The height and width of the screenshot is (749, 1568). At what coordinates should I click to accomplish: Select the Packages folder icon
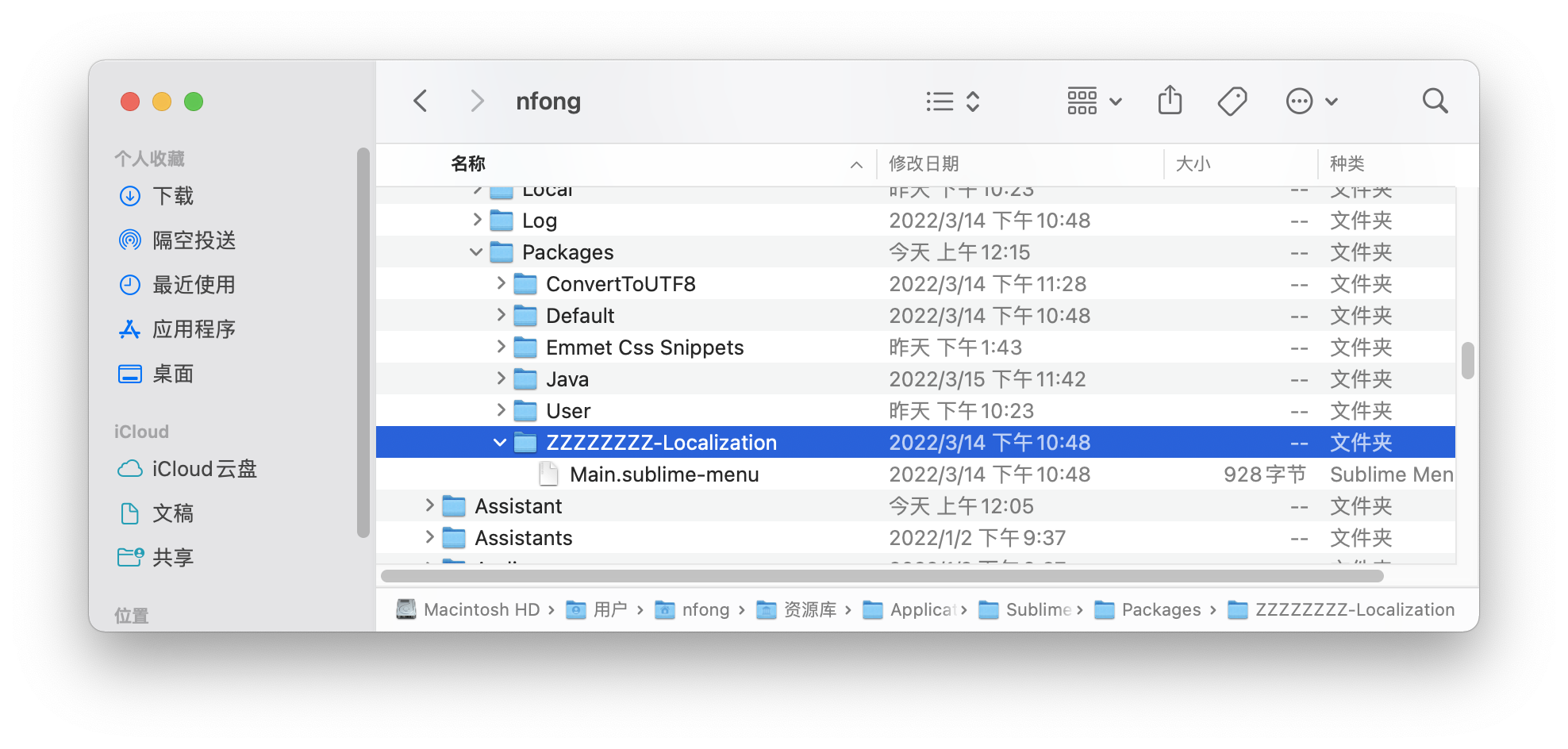[502, 252]
